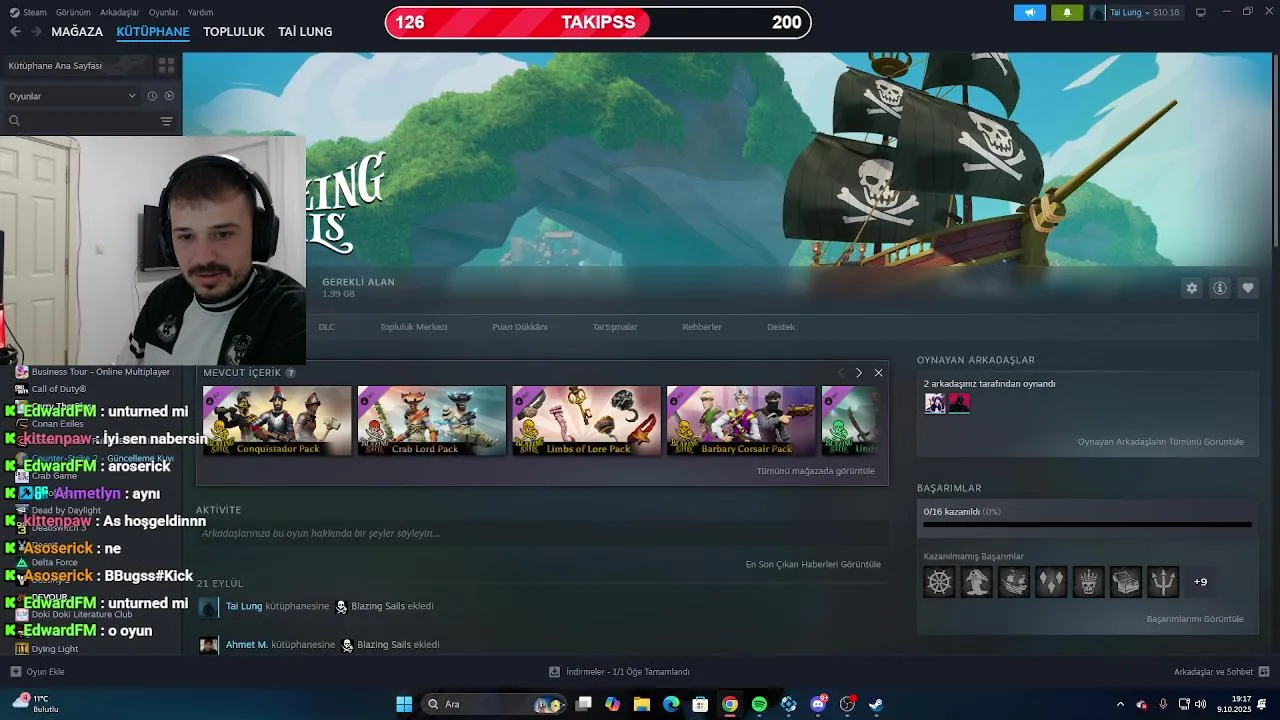Open Discord from taskbar
This screenshot has height=720, width=1280.
(x=818, y=704)
